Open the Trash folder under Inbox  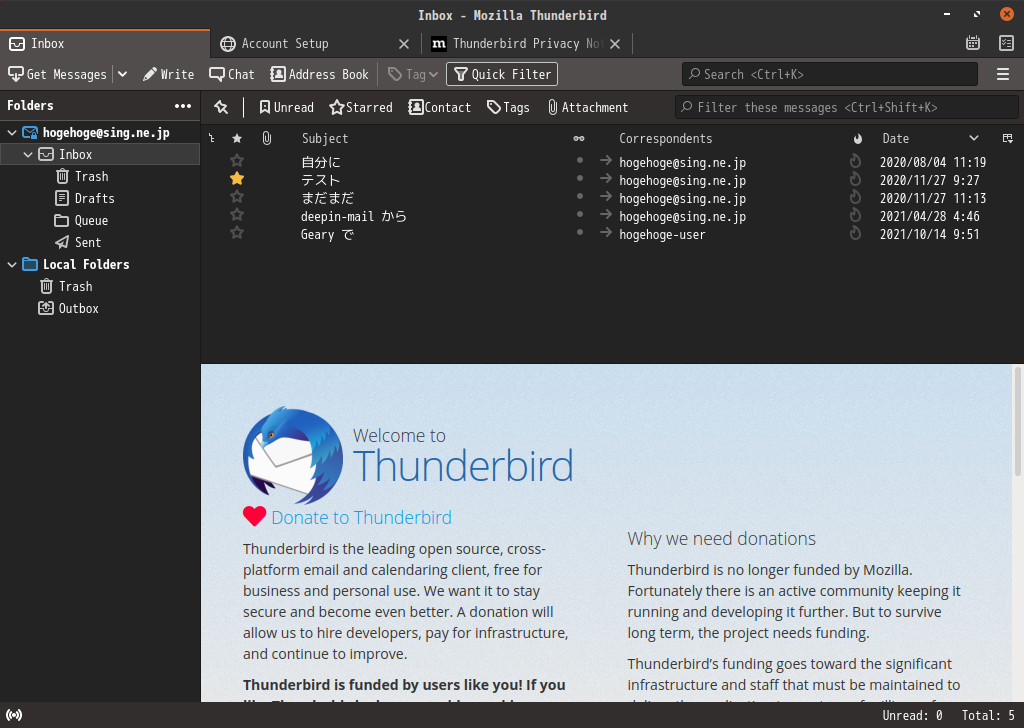point(91,176)
